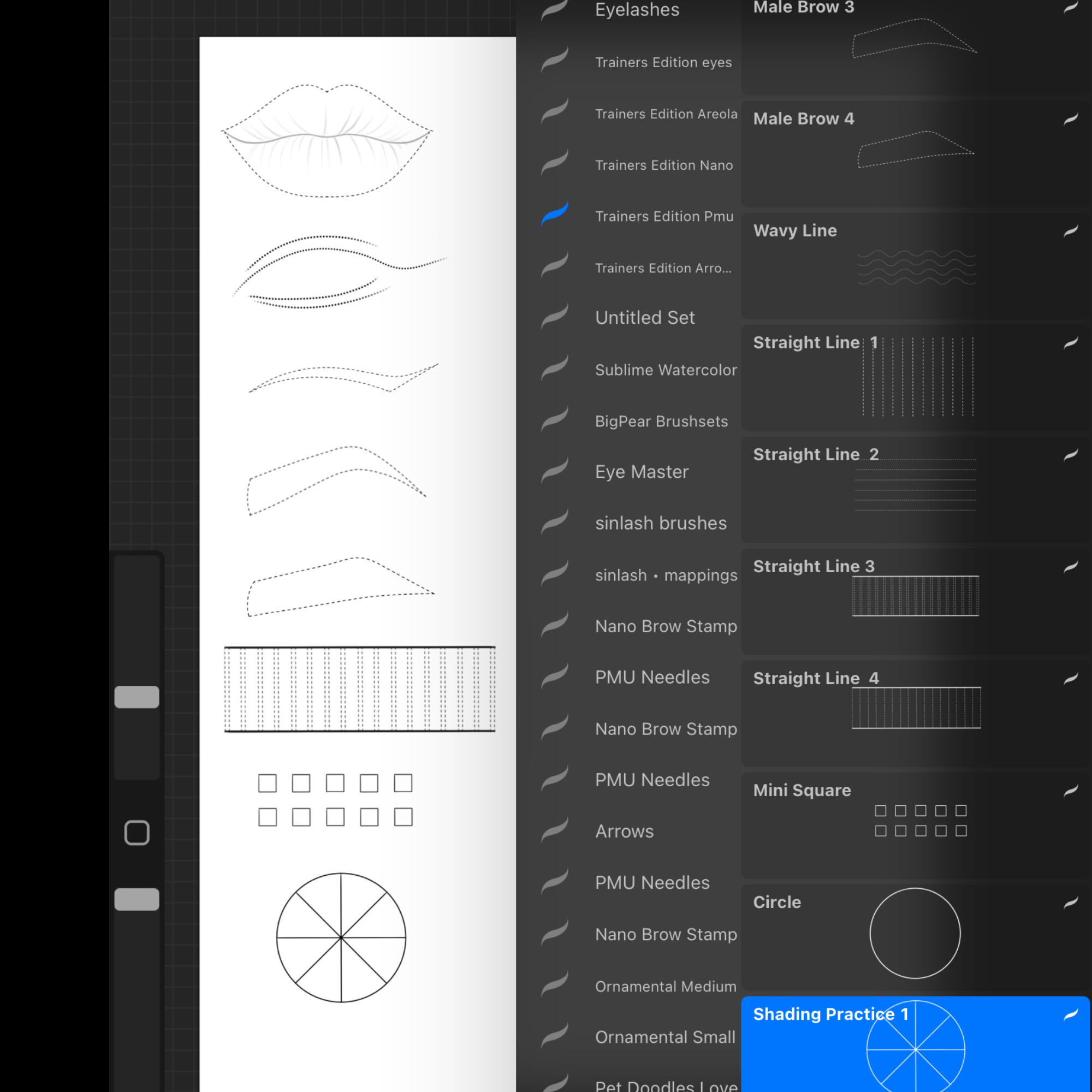Click the brush icon beside Ornamental Small
1092x1092 pixels.
(x=555, y=1035)
